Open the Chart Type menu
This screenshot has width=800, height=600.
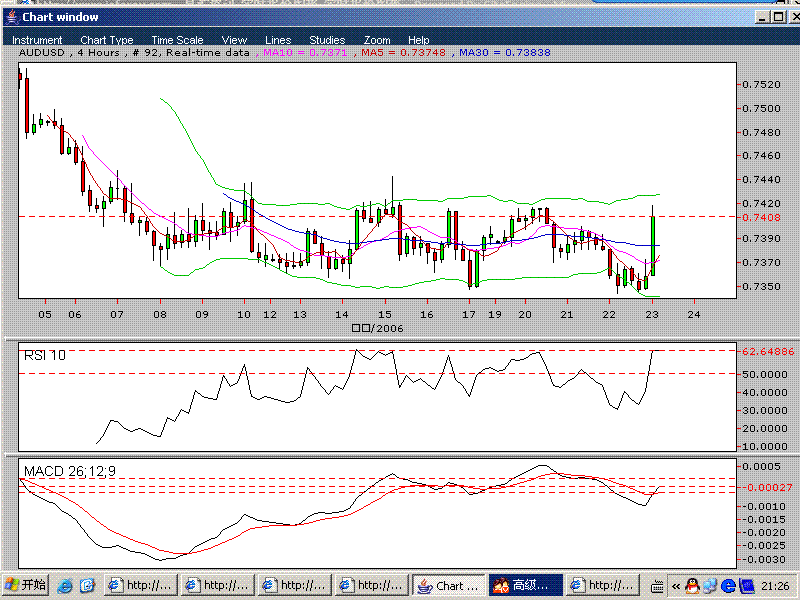click(107, 40)
